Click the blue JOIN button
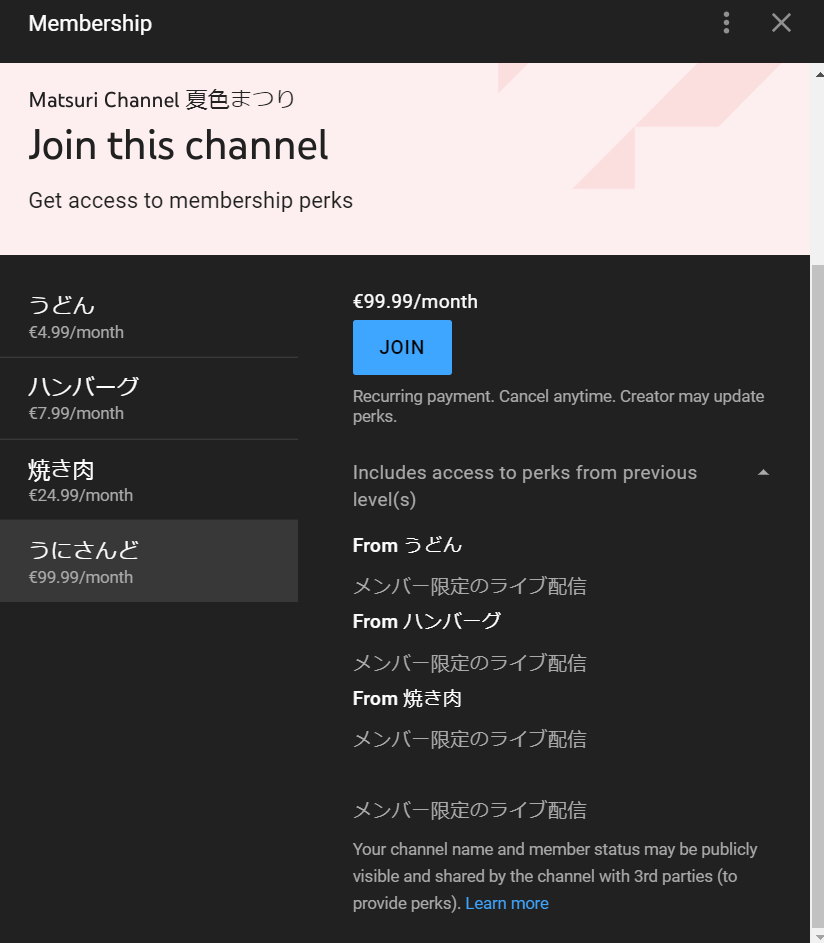This screenshot has height=943, width=824. (x=402, y=348)
